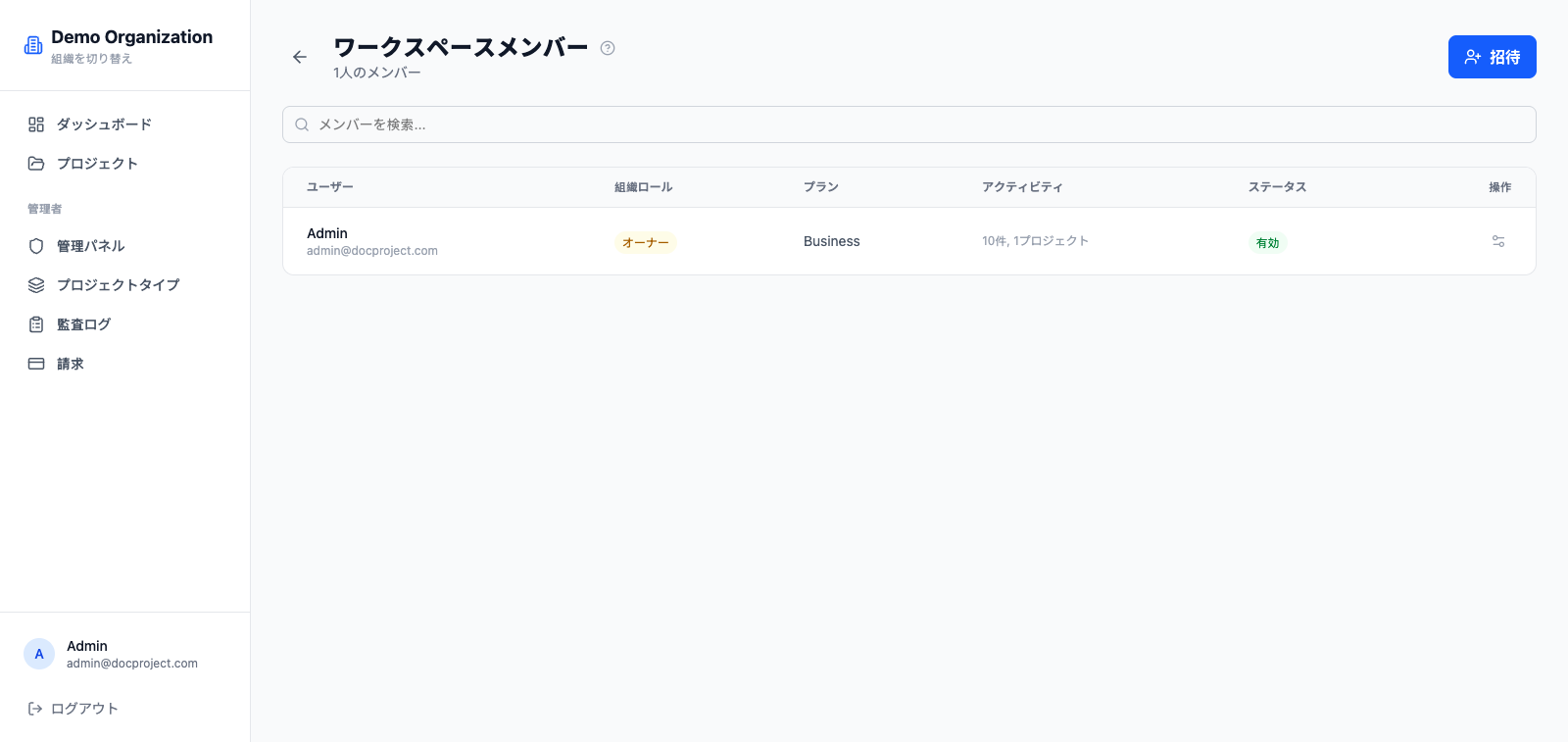
Task: Click the 管理者 section label
Action: tap(45, 209)
